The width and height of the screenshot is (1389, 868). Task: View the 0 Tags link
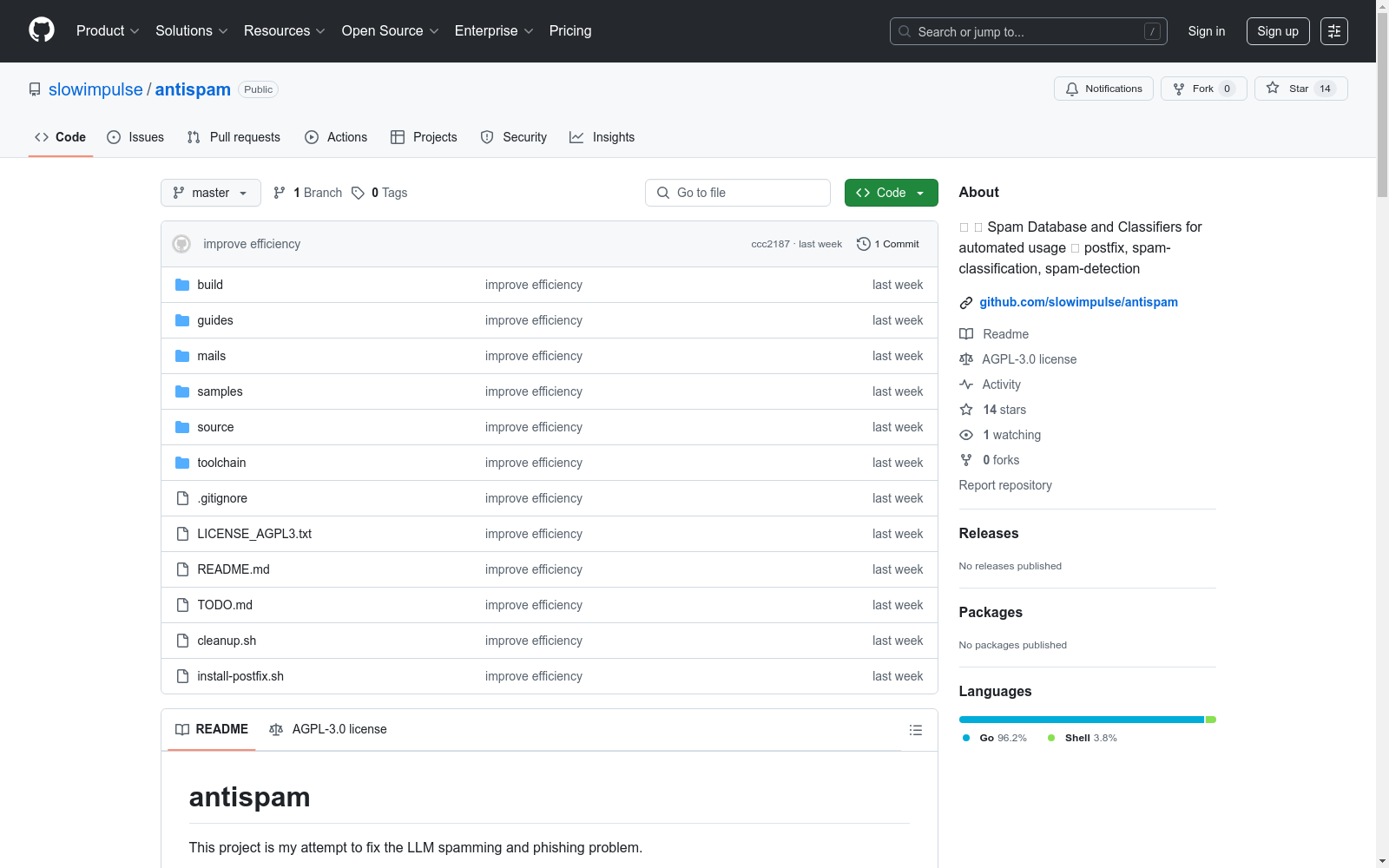coord(380,193)
